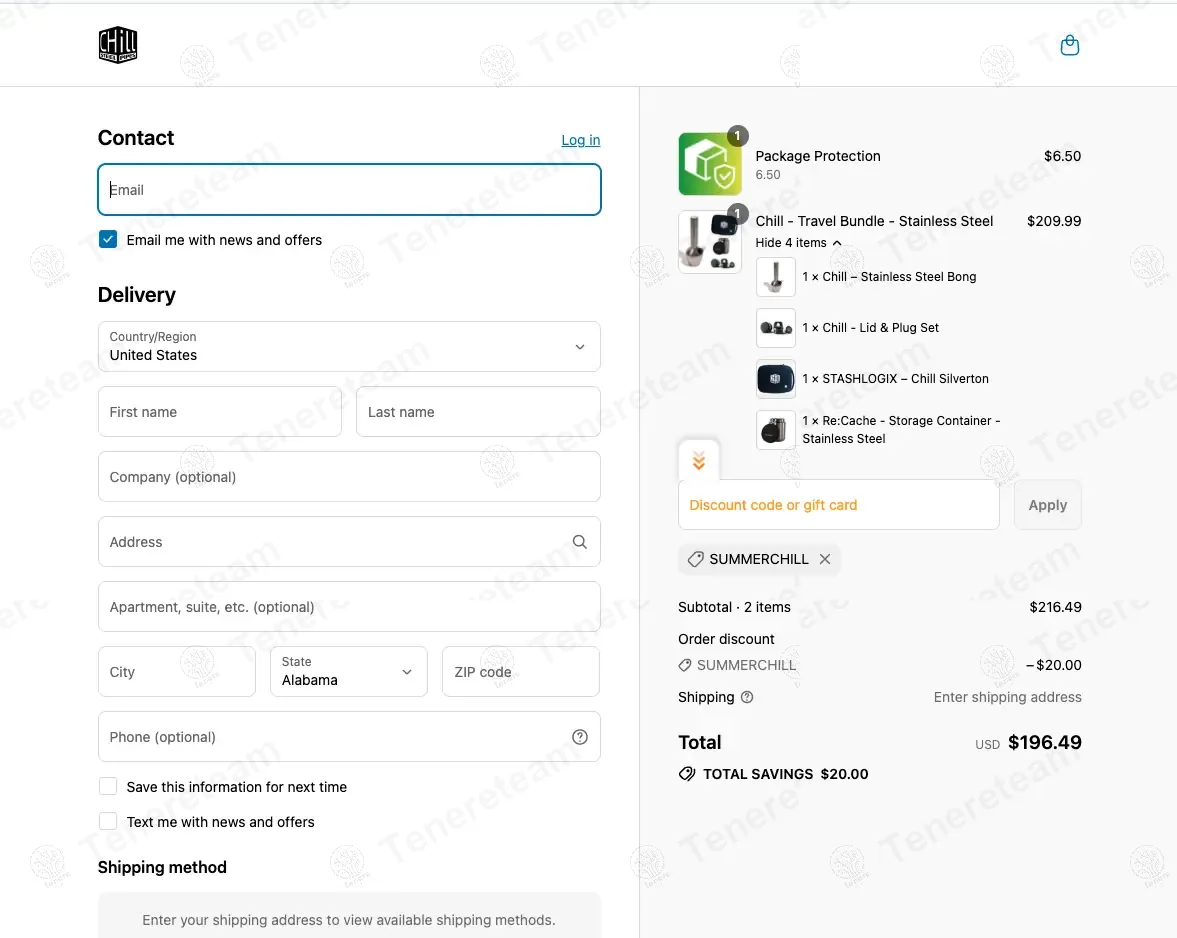Screen dimensions: 1177x938
Task: Click the Company (optional) field
Action: 349,477
